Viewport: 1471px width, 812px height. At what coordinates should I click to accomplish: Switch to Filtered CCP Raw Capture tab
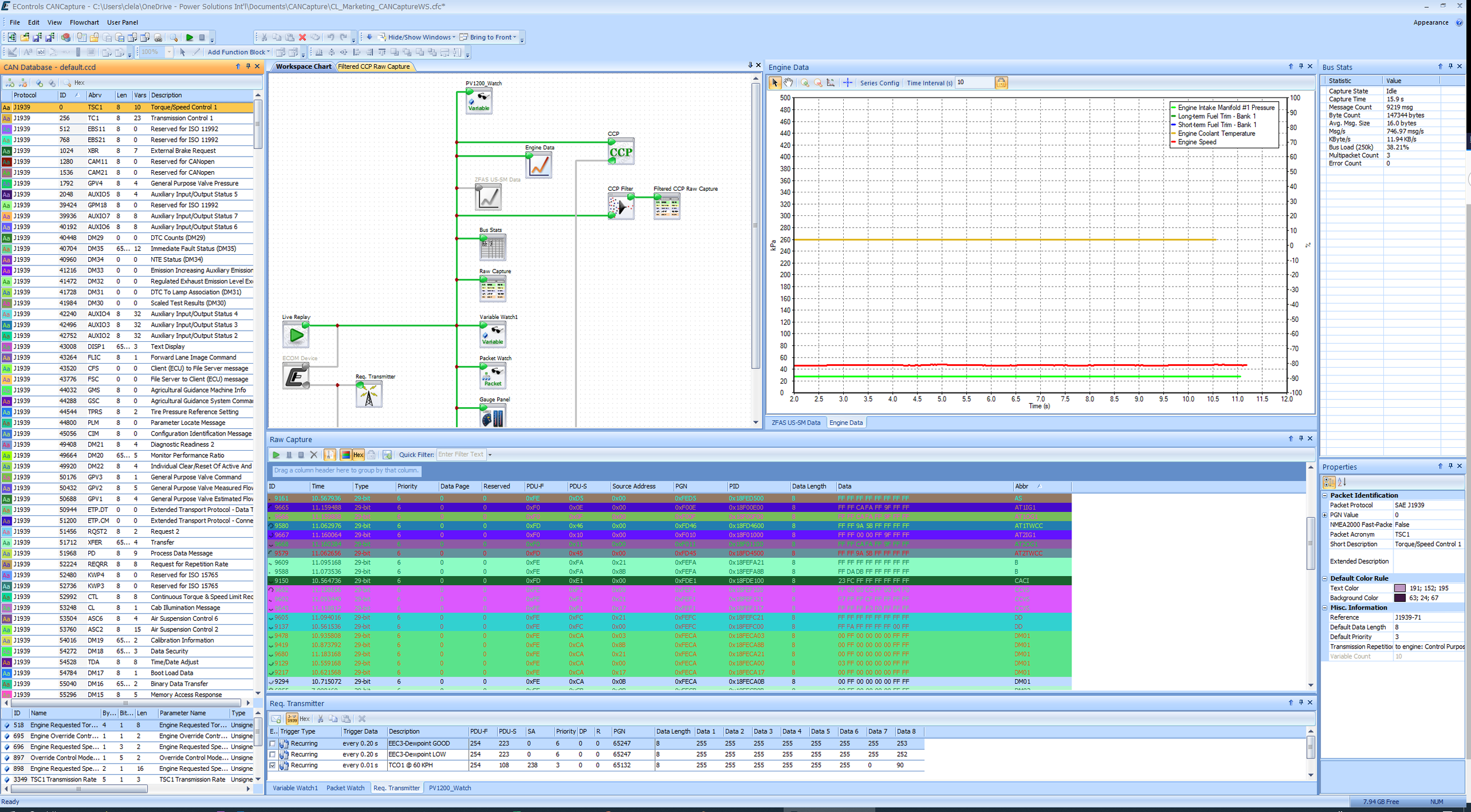tap(374, 66)
